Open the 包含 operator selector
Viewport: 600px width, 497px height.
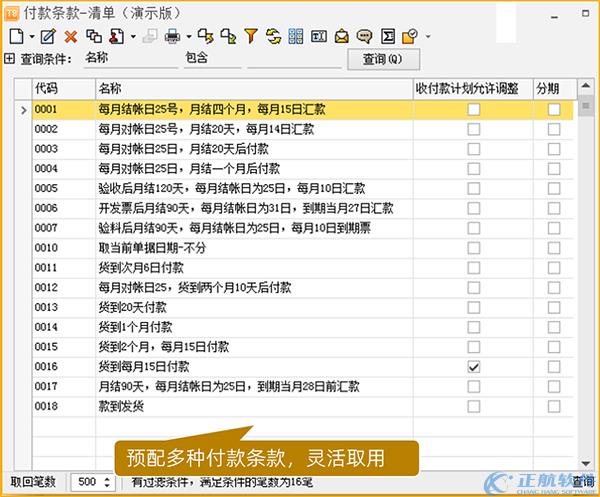[212, 59]
